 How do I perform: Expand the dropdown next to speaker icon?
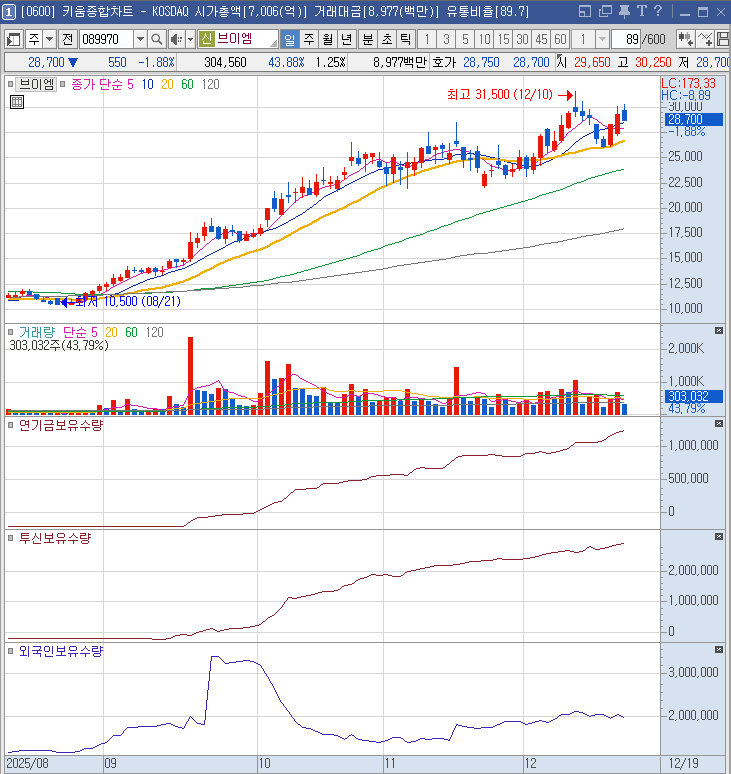[x=189, y=39]
